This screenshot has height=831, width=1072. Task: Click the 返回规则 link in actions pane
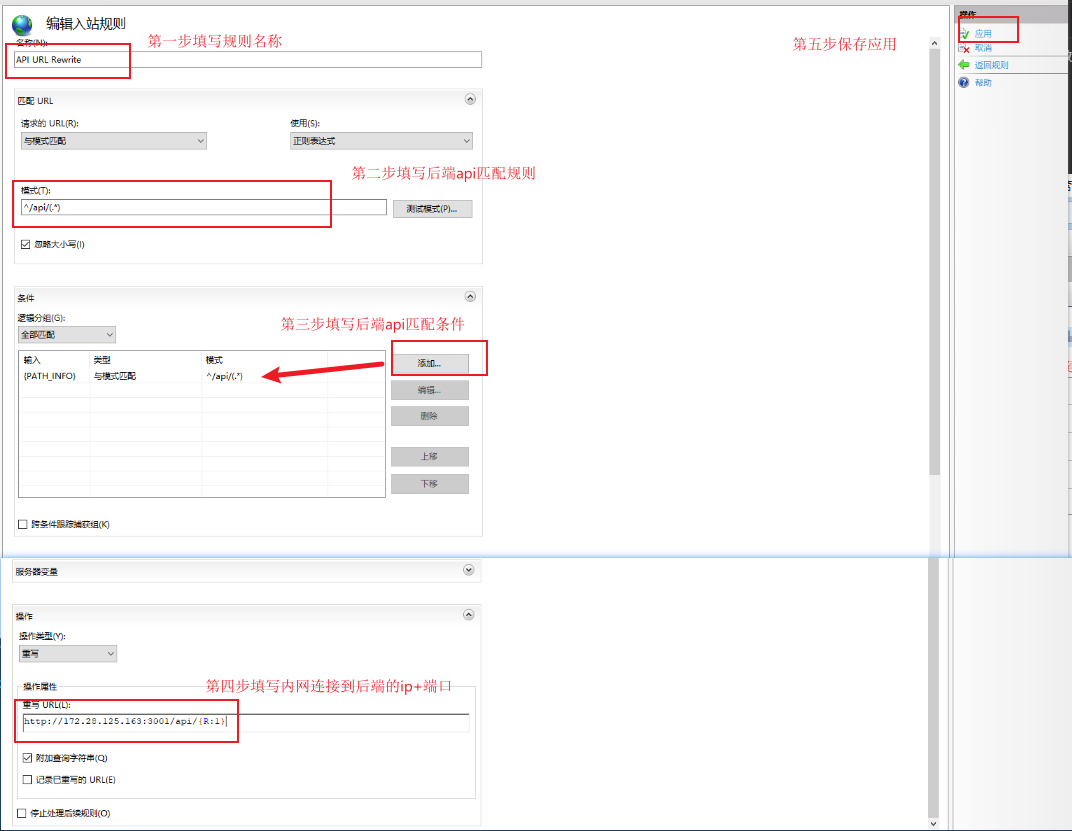pyautogui.click(x=991, y=65)
